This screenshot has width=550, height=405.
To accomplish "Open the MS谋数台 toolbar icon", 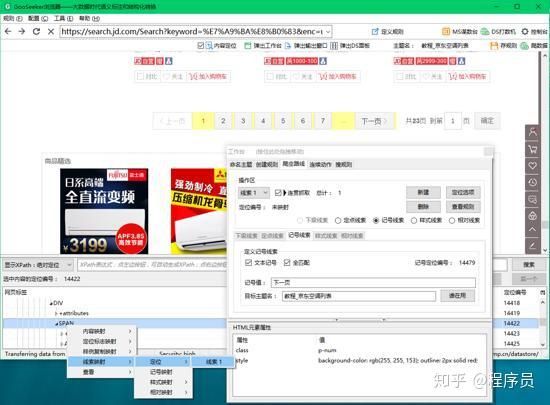I will tap(446, 32).
